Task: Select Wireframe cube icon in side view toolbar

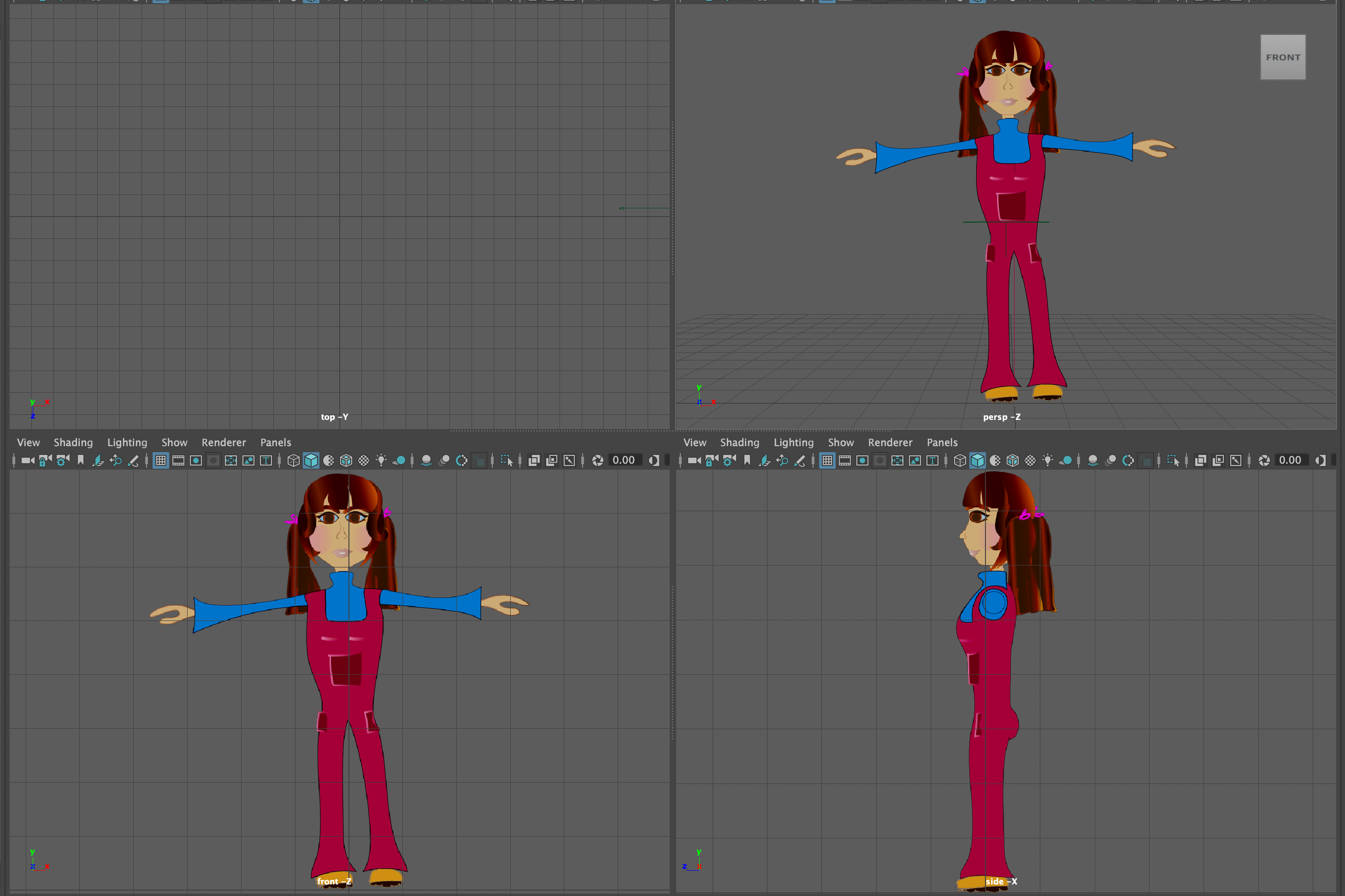Action: click(x=960, y=460)
